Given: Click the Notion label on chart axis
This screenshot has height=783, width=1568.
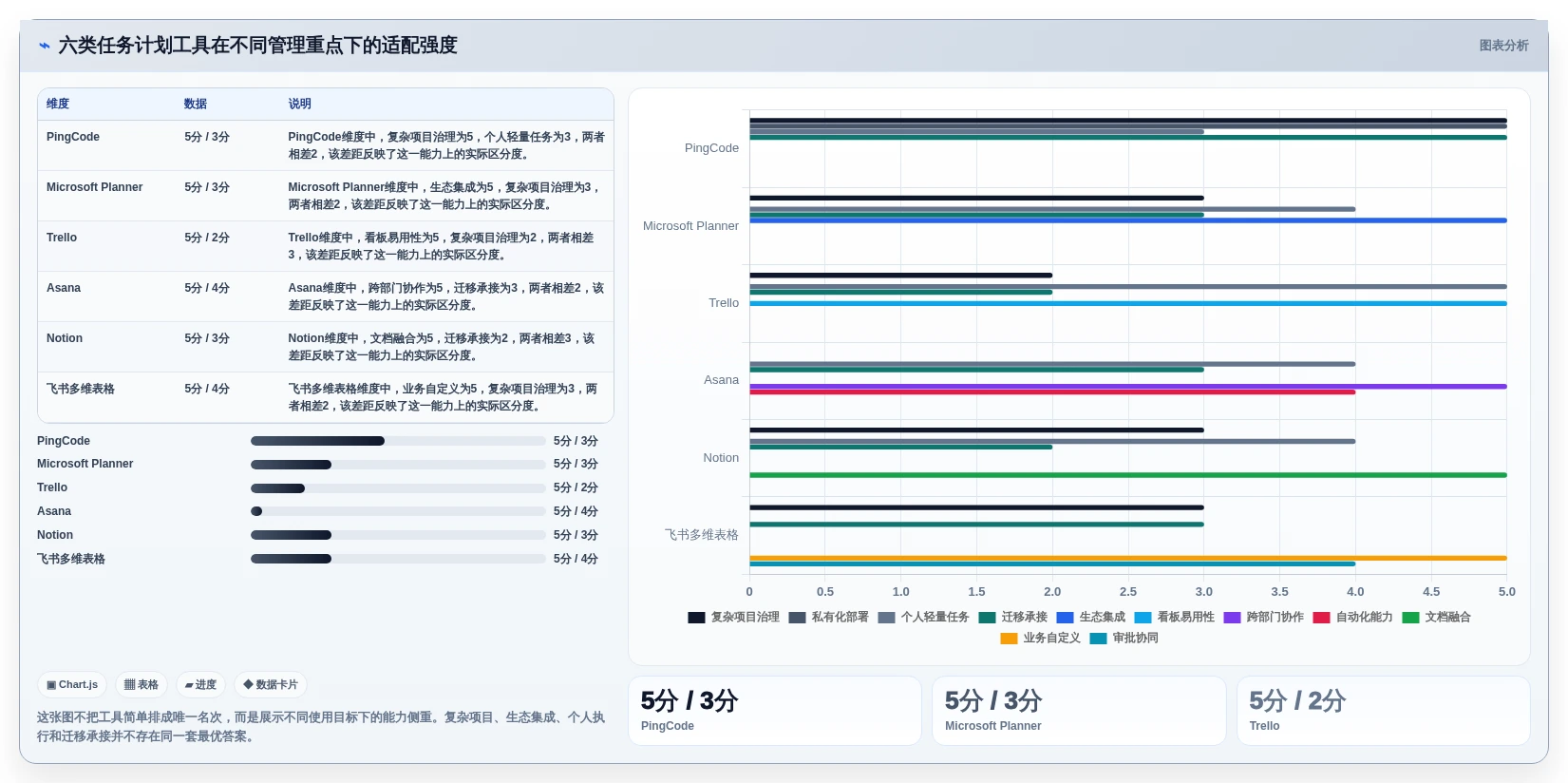Looking at the screenshot, I should tap(721, 458).
